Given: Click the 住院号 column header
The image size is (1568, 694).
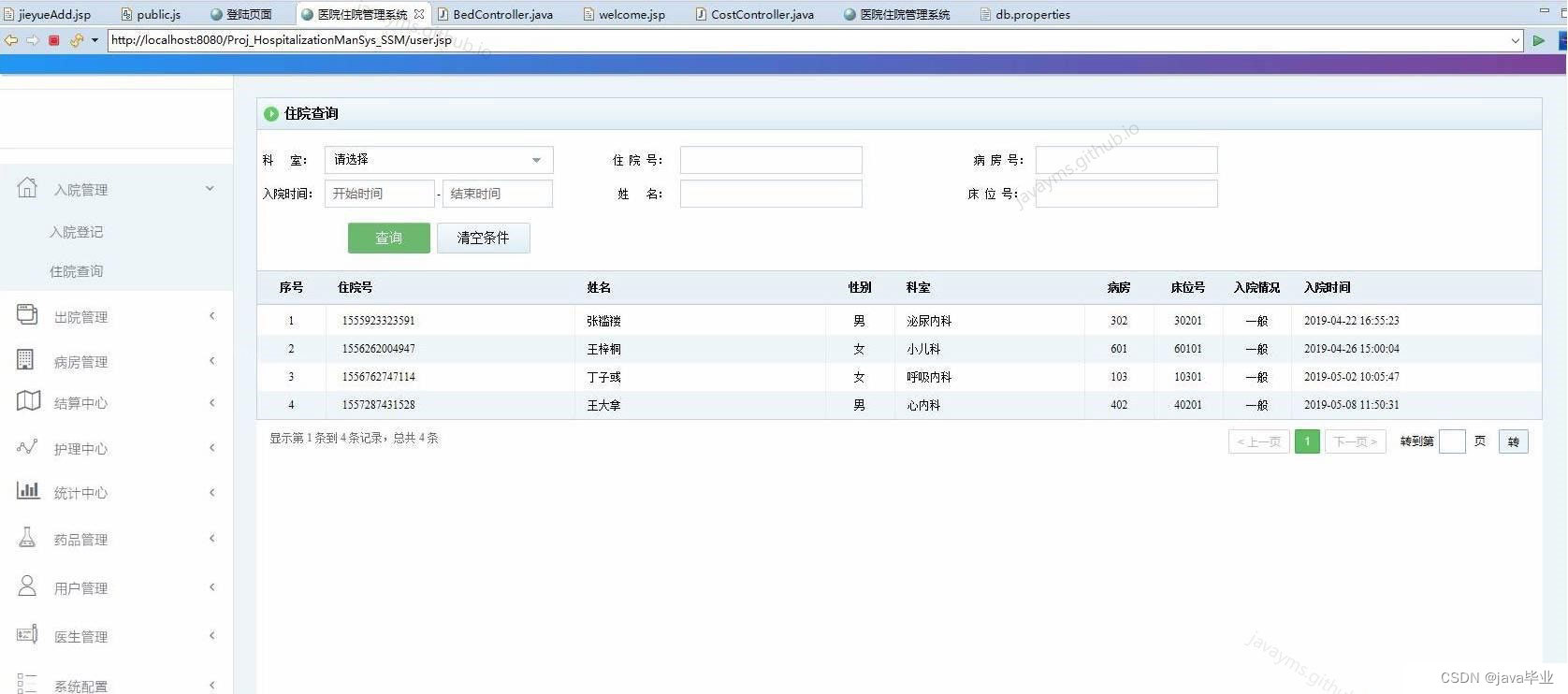Looking at the screenshot, I should tap(356, 288).
